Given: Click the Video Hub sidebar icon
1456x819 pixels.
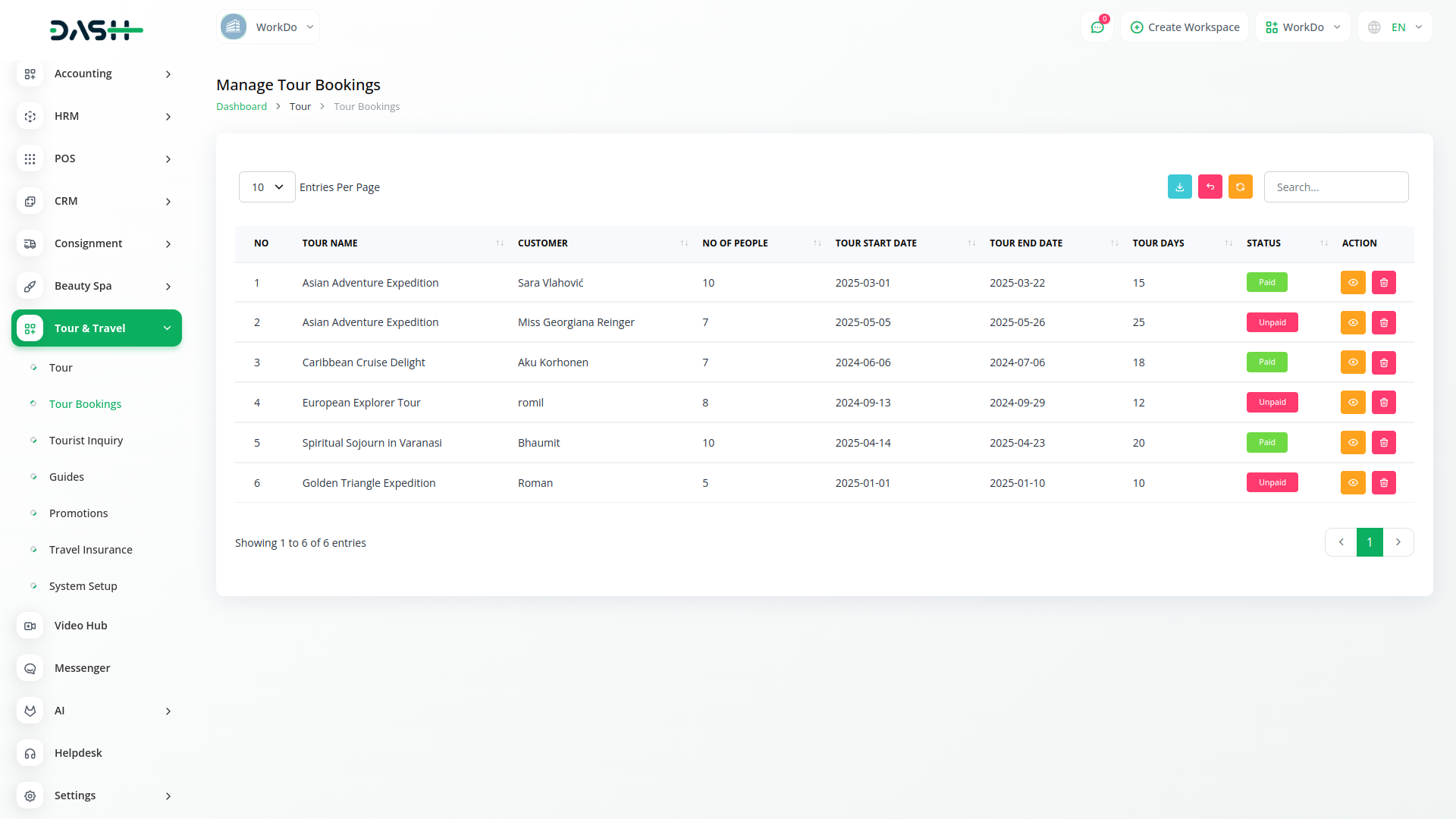Looking at the screenshot, I should 30,626.
